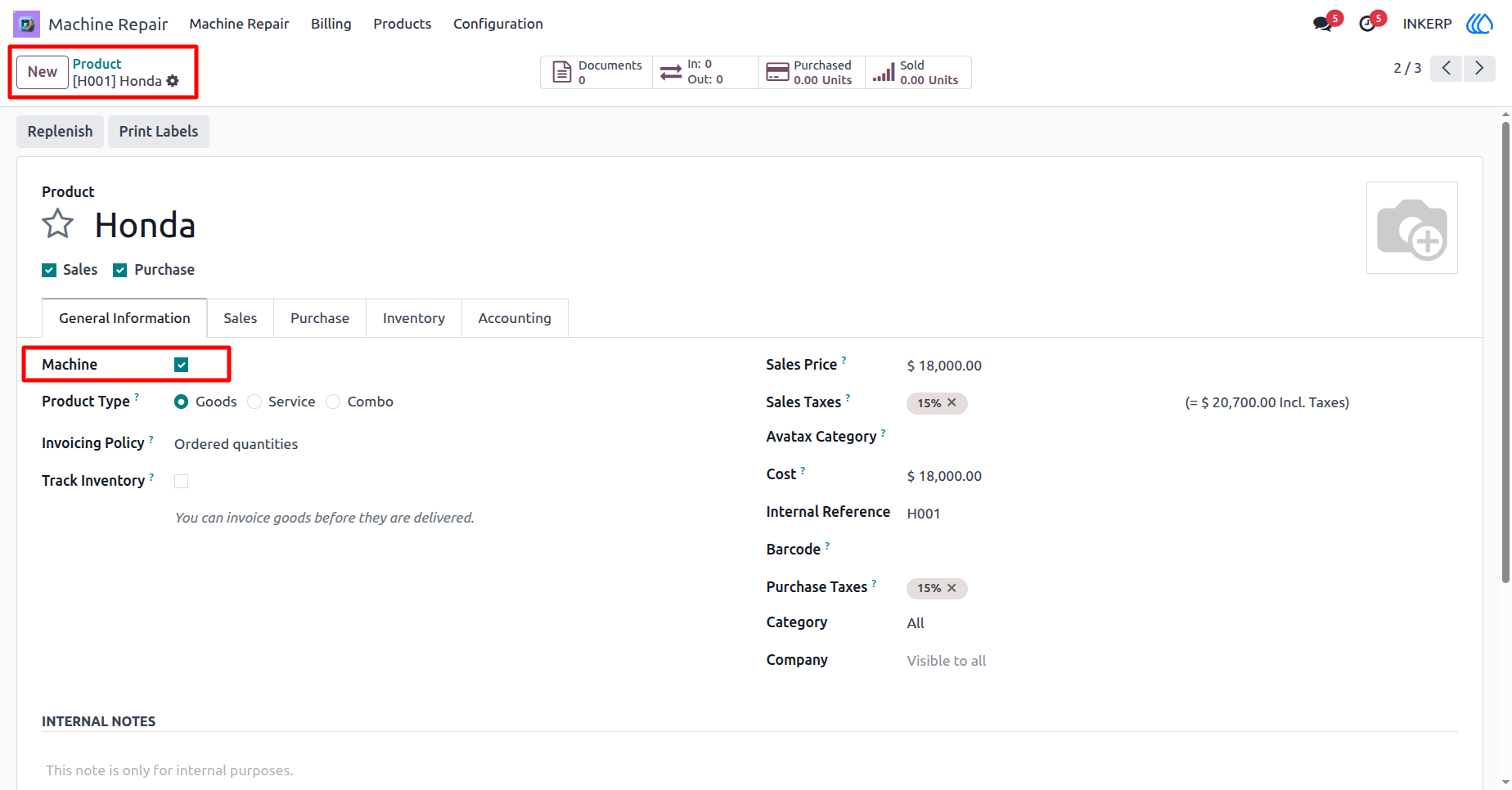Open the Machine Repair app icon
The height and width of the screenshot is (790, 1512).
27,24
